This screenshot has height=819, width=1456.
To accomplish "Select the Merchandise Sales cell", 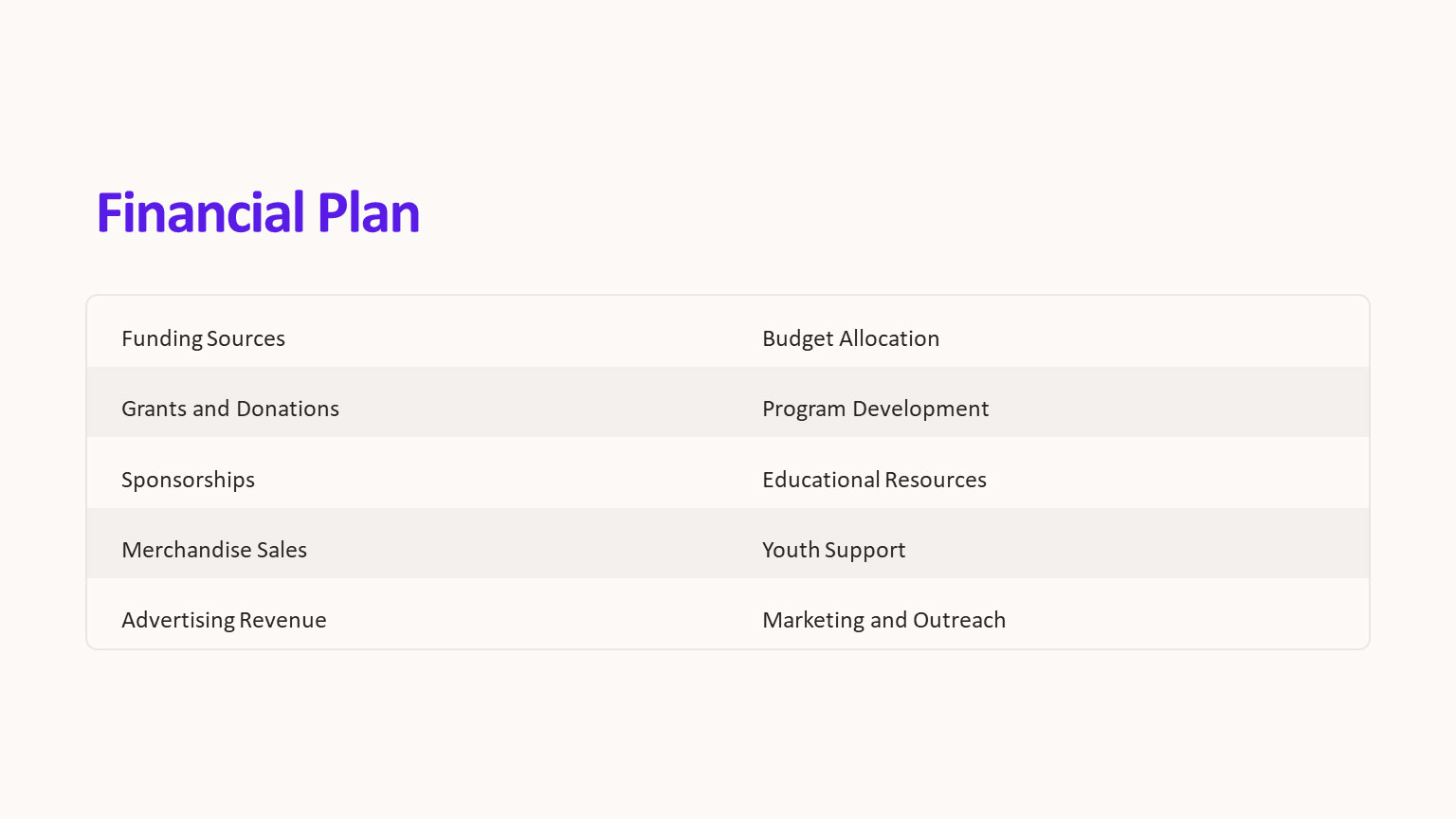I will point(214,550).
